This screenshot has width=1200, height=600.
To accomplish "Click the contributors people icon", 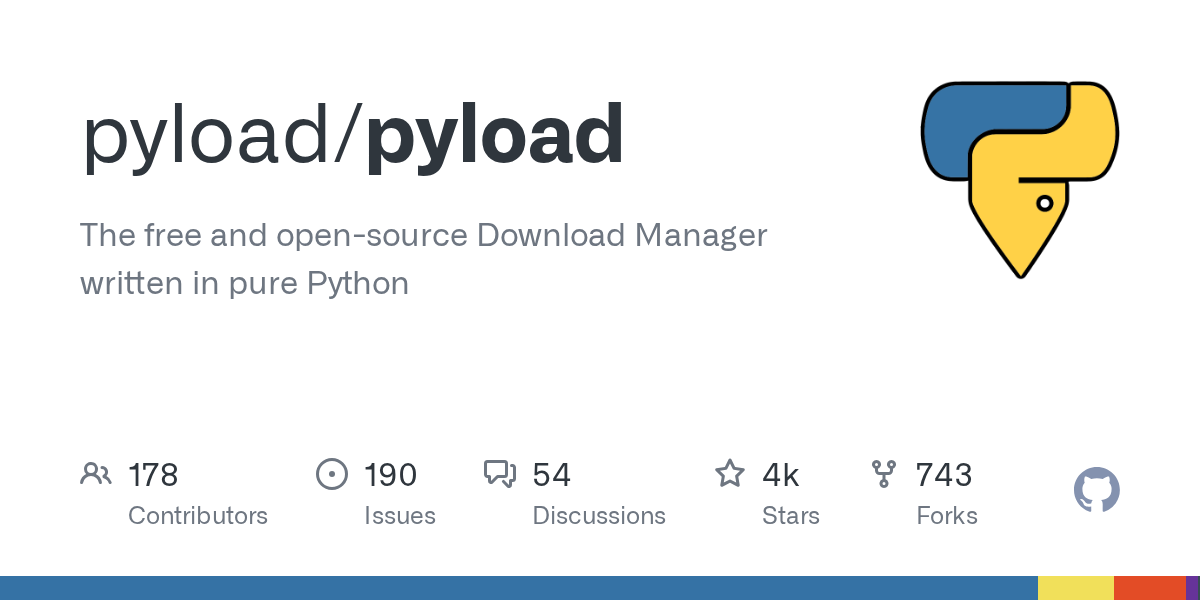I will point(96,474).
